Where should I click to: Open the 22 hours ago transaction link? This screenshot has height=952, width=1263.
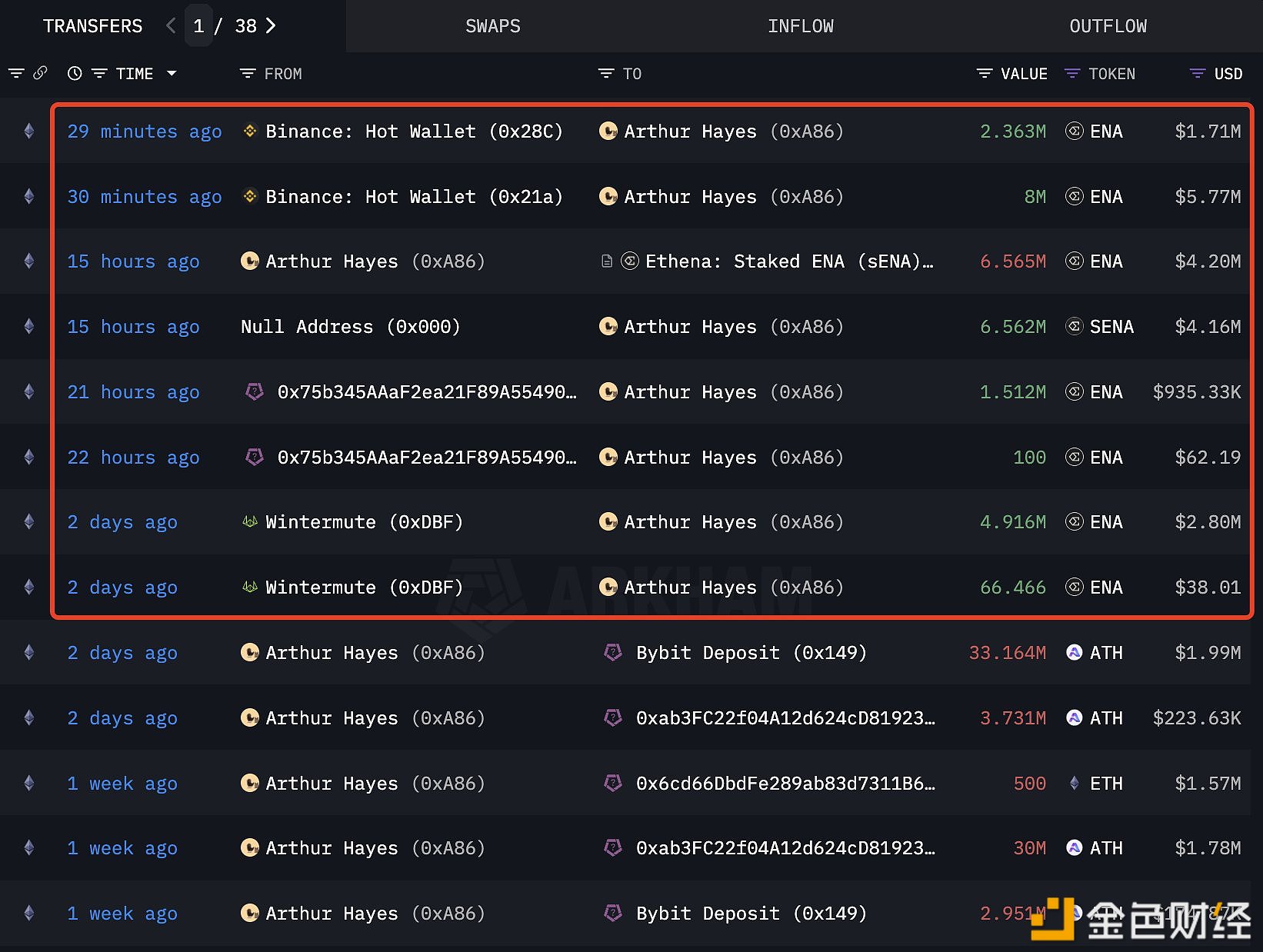tap(133, 458)
